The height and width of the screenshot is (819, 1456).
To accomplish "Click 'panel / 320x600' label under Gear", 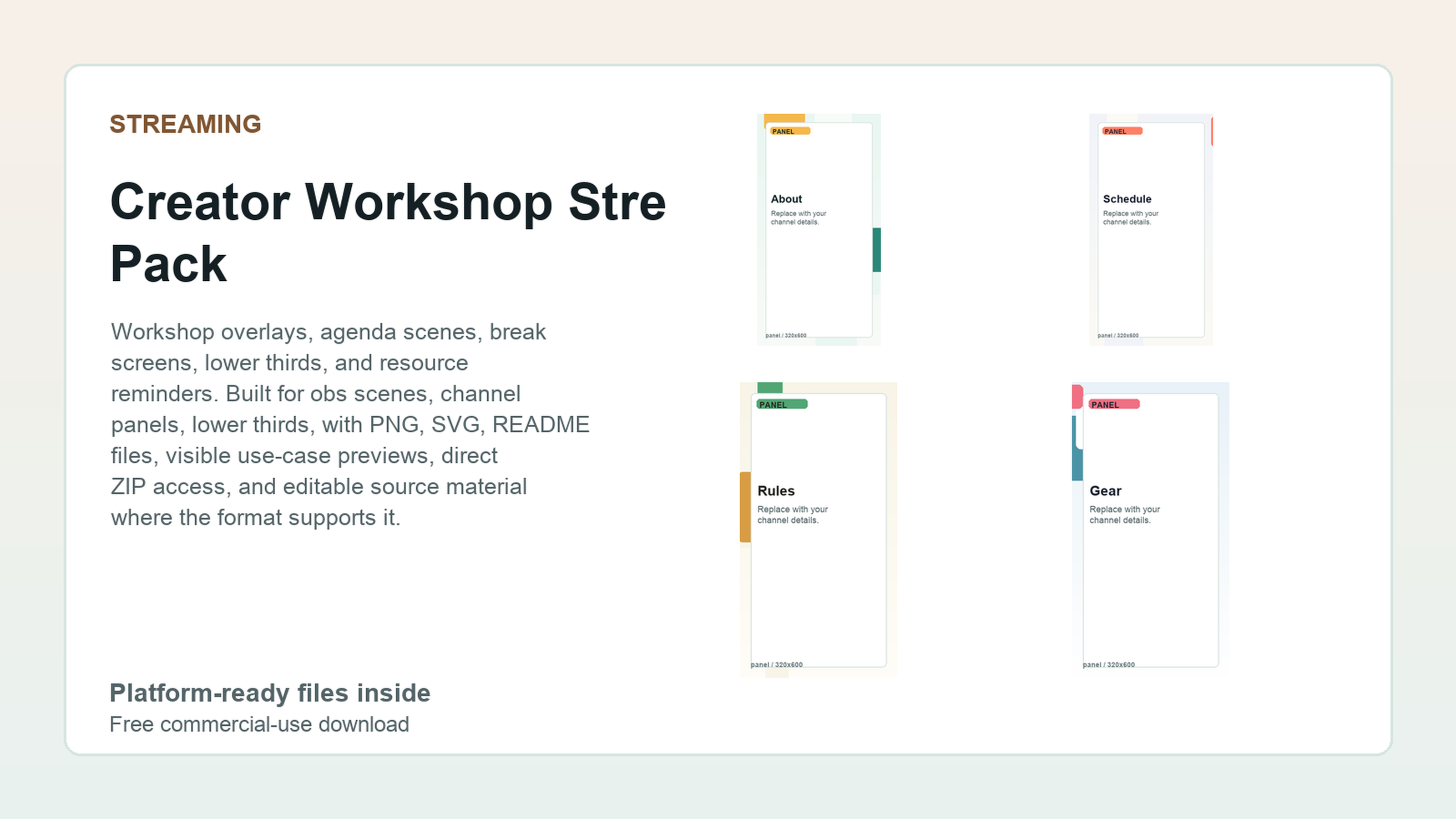I will point(1109,665).
